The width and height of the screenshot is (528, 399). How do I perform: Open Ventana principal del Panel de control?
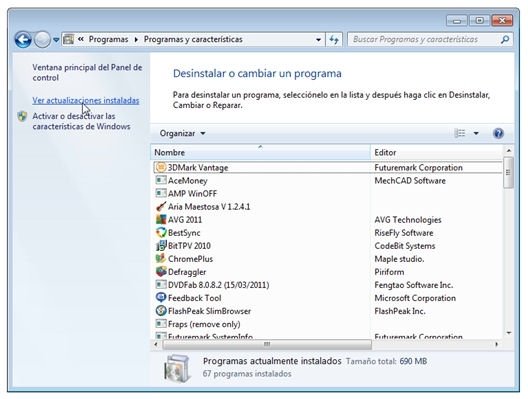click(x=87, y=72)
